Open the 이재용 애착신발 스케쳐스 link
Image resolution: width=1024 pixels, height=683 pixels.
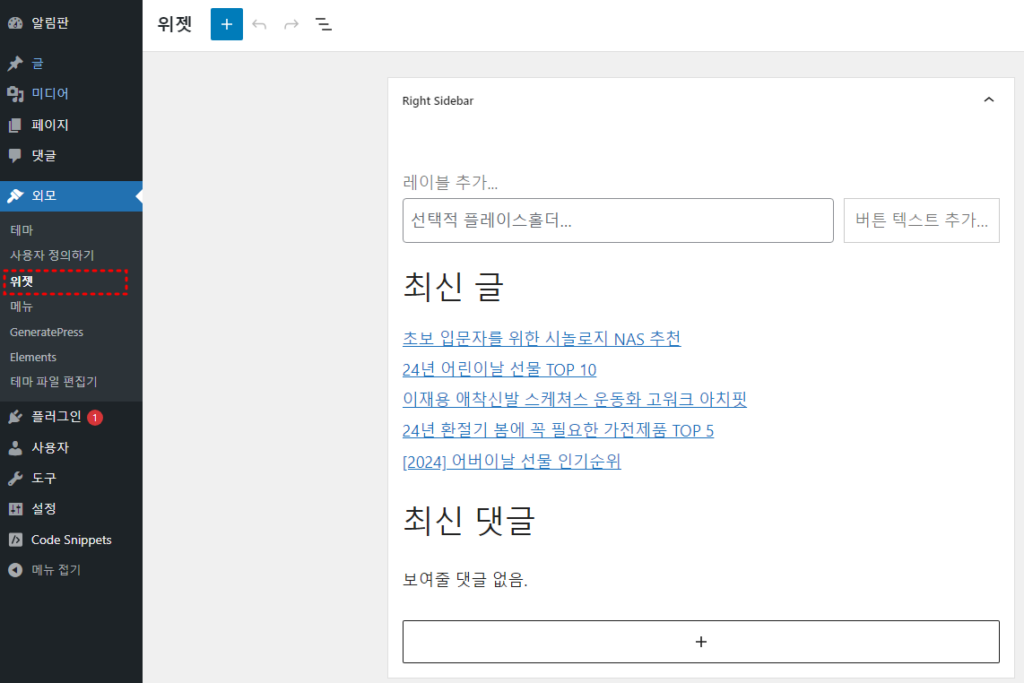tap(575, 400)
